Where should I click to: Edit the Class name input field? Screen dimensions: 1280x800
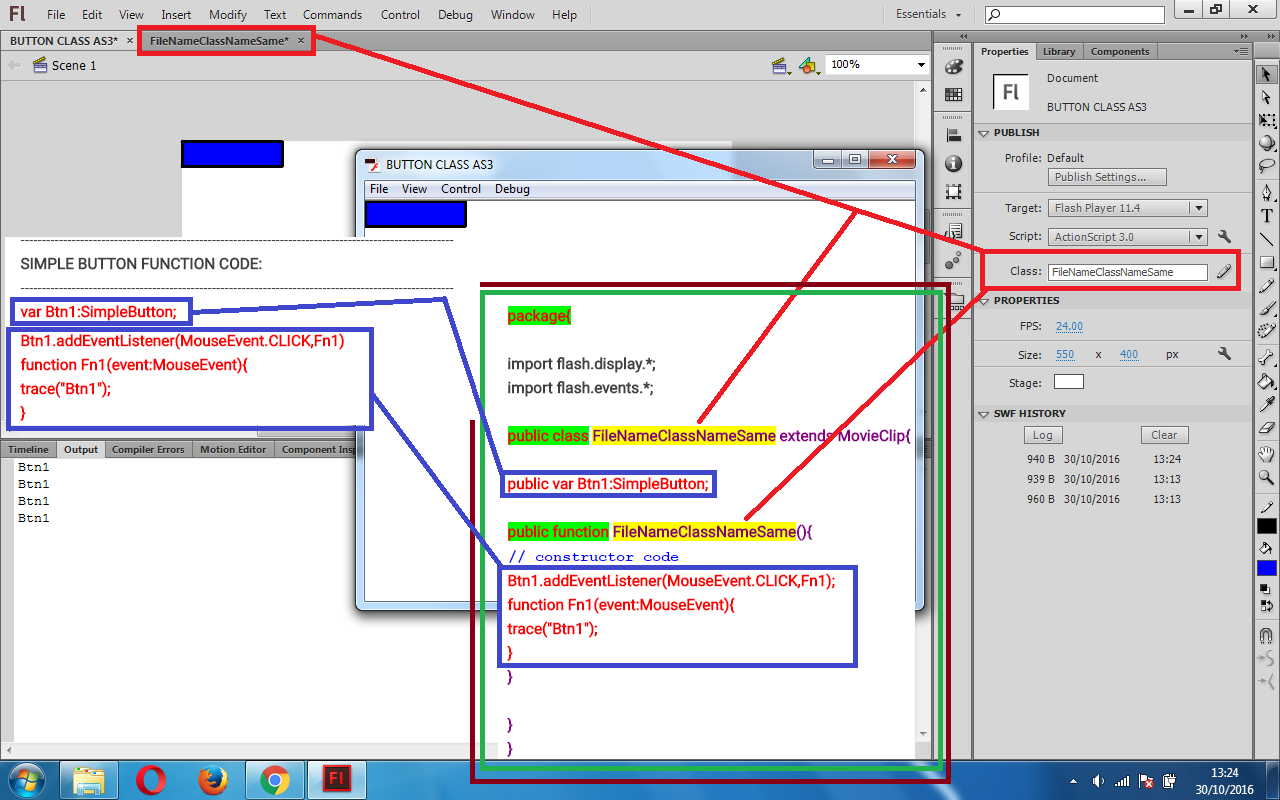click(x=1128, y=271)
